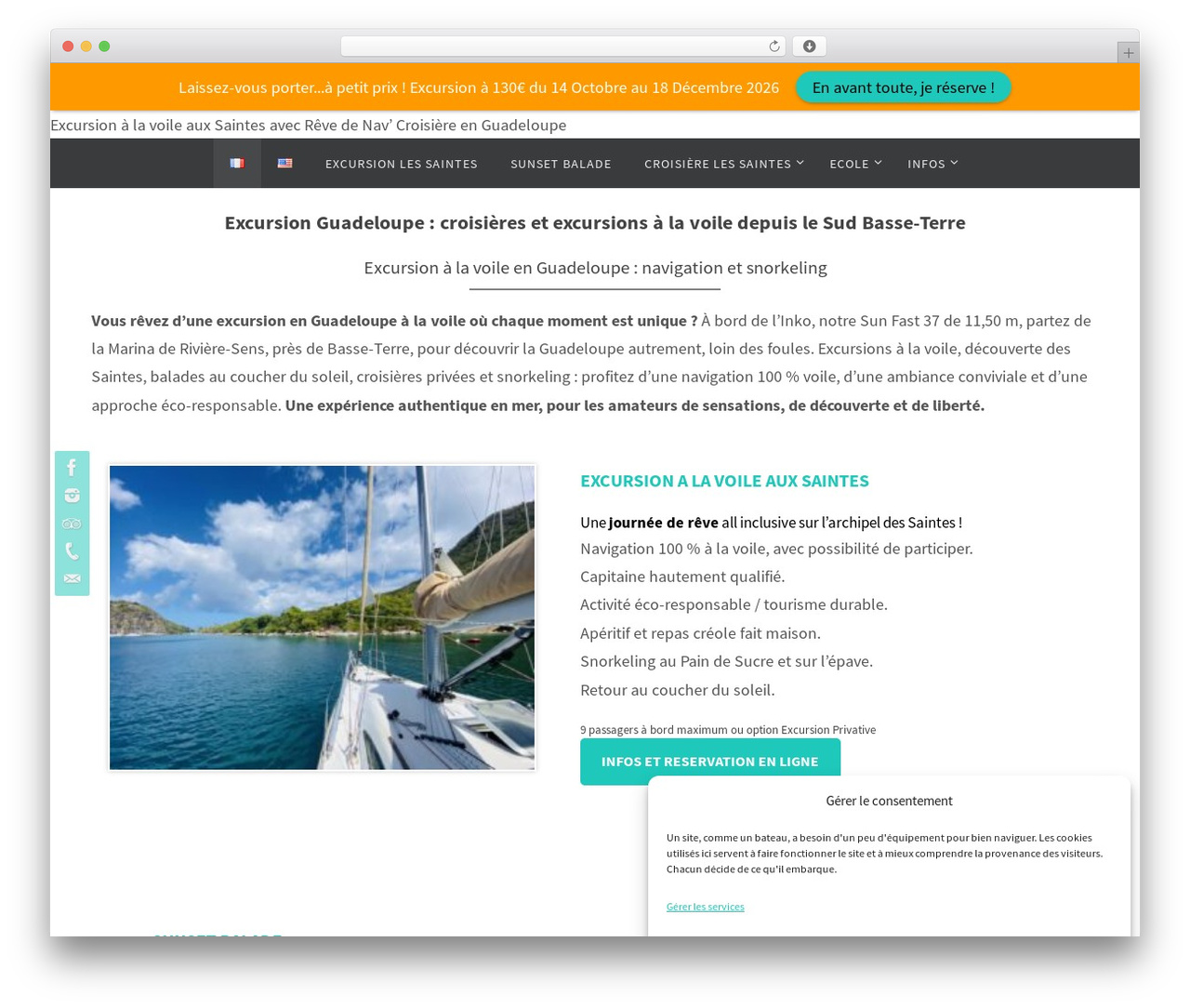Follow the 'Gérer les services' link

tap(705, 907)
